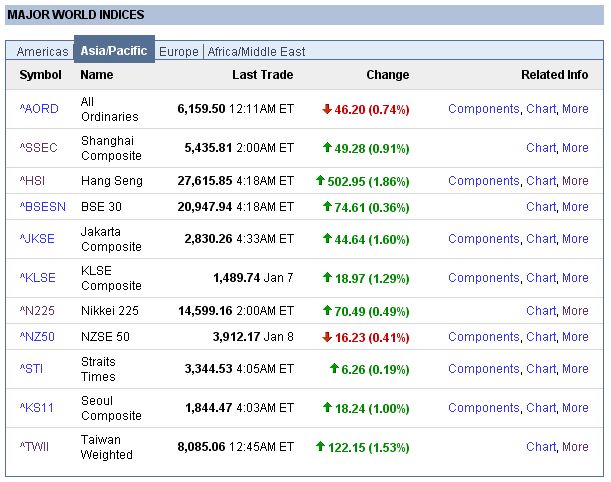Image resolution: width=611 pixels, height=482 pixels.
Task: Click the ^HSI symbol link
Action: point(32,181)
